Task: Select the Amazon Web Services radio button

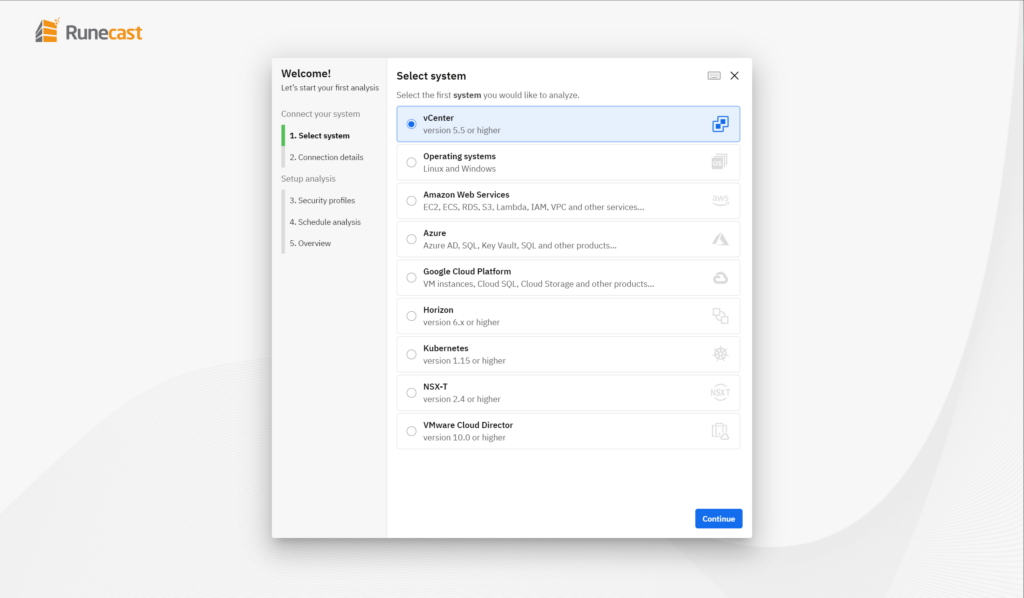Action: tap(411, 201)
